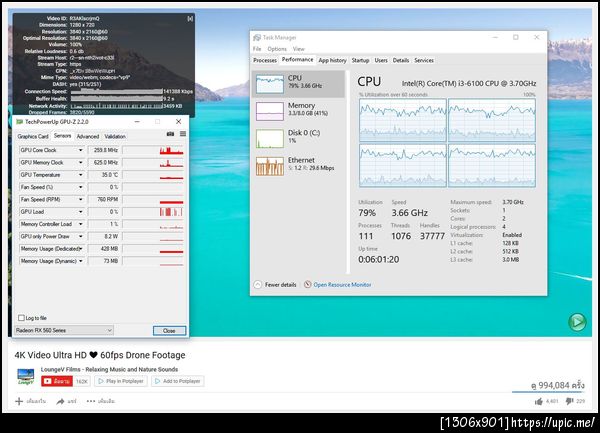Expand the Fan Speed (%) sensor dropdown
The width and height of the screenshot is (600, 433).
click(x=80, y=187)
